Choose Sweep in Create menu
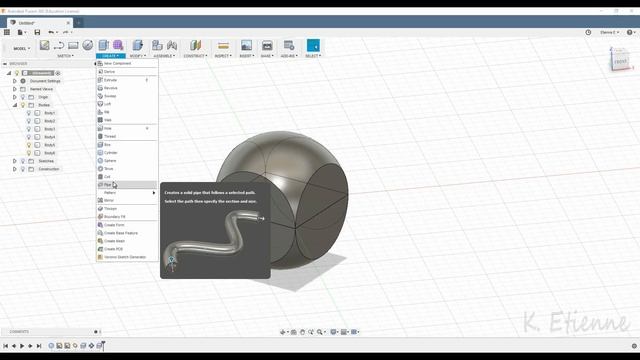Image resolution: width=640 pixels, height=360 pixels. [127, 96]
